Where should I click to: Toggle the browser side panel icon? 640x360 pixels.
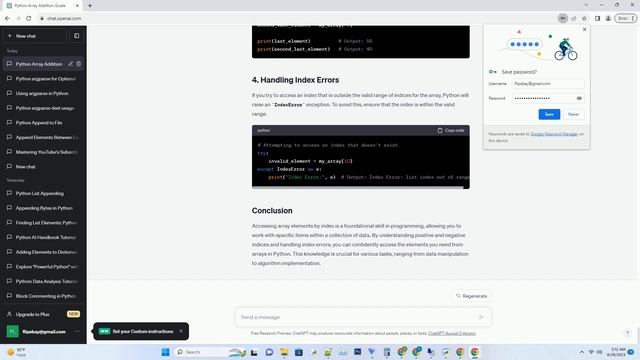(597, 18)
